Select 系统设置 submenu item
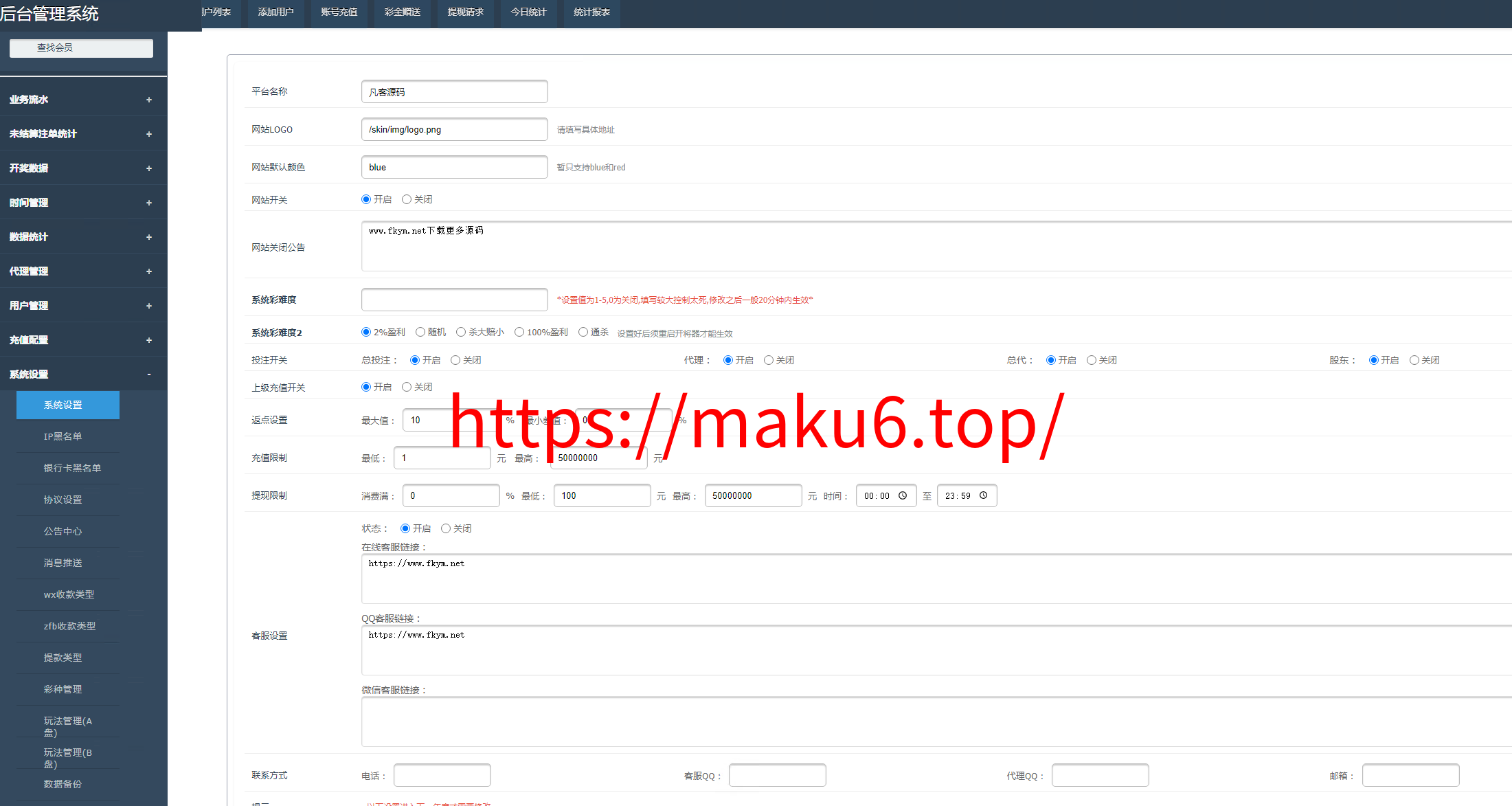The width and height of the screenshot is (1512, 806). point(68,405)
